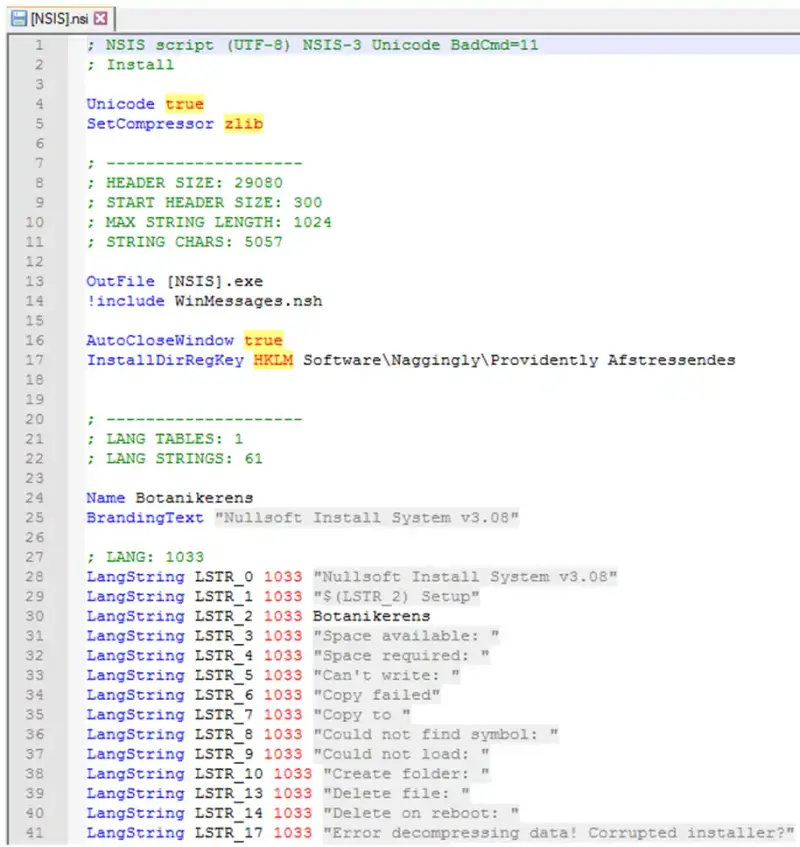Click BrandingText string 'Nullsoft Install System v3.08'
Viewport: 800px width, 847px height.
tap(367, 517)
